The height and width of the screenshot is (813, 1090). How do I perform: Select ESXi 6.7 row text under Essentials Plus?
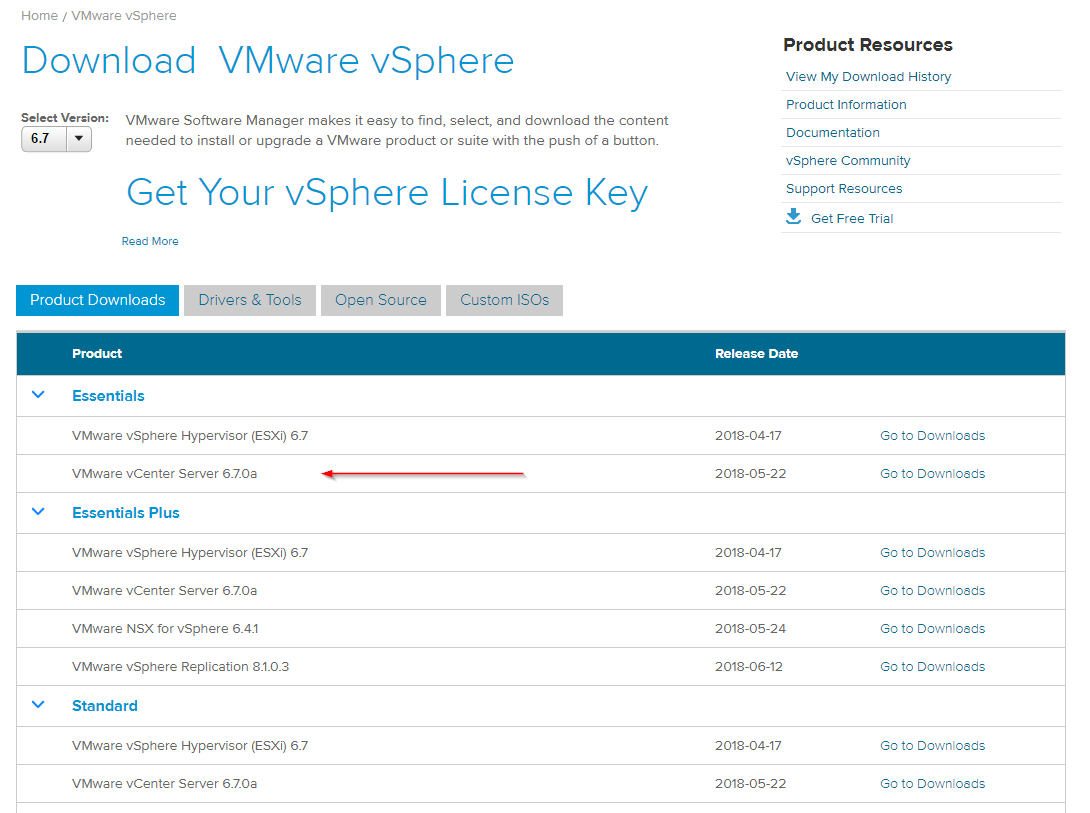pos(190,552)
